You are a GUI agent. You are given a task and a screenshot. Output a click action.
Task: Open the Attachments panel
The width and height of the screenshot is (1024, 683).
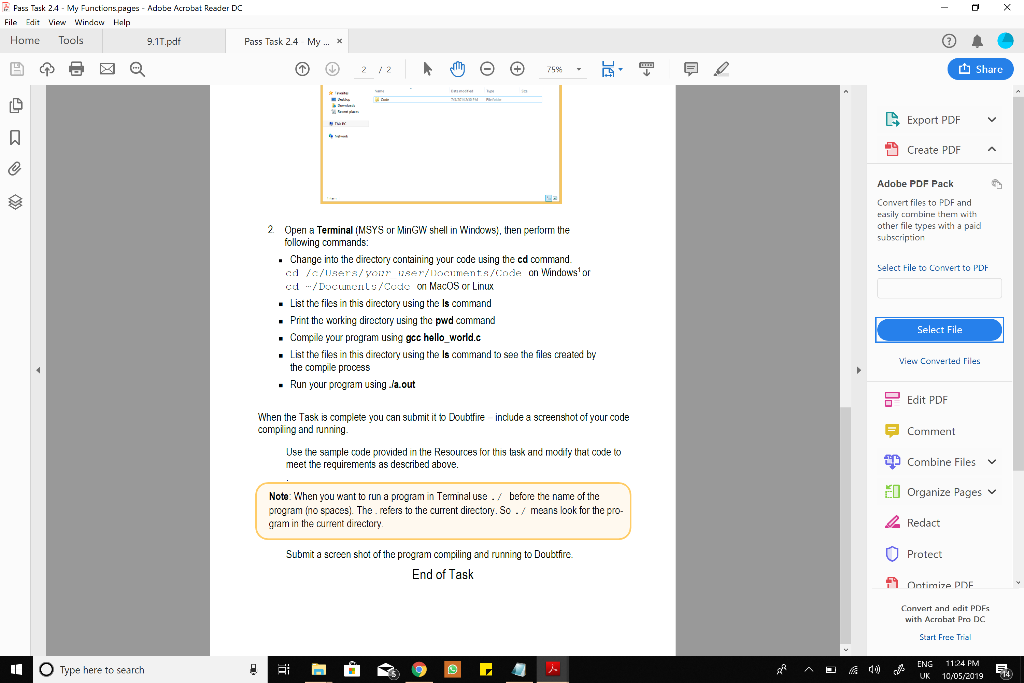(x=14, y=168)
